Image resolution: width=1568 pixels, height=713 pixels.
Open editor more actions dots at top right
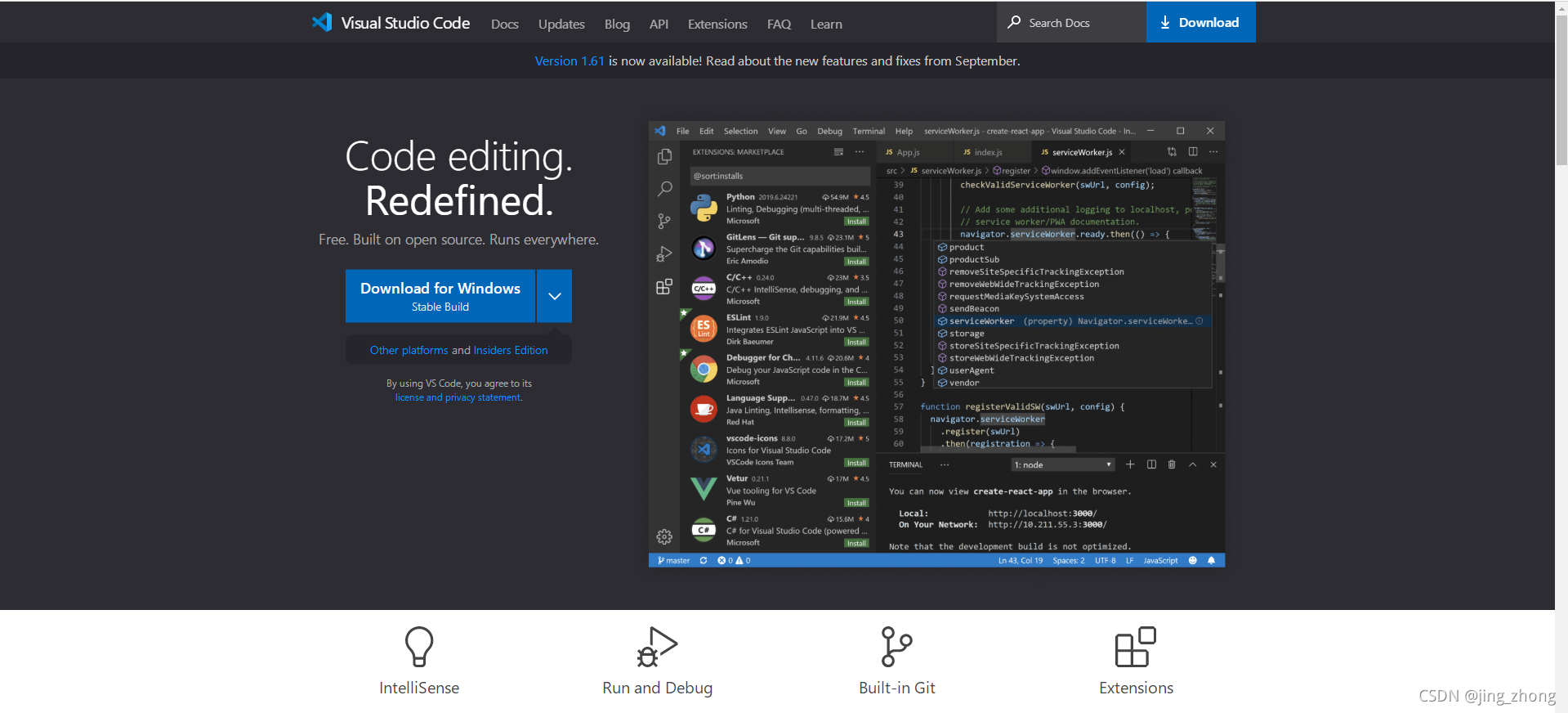1213,151
